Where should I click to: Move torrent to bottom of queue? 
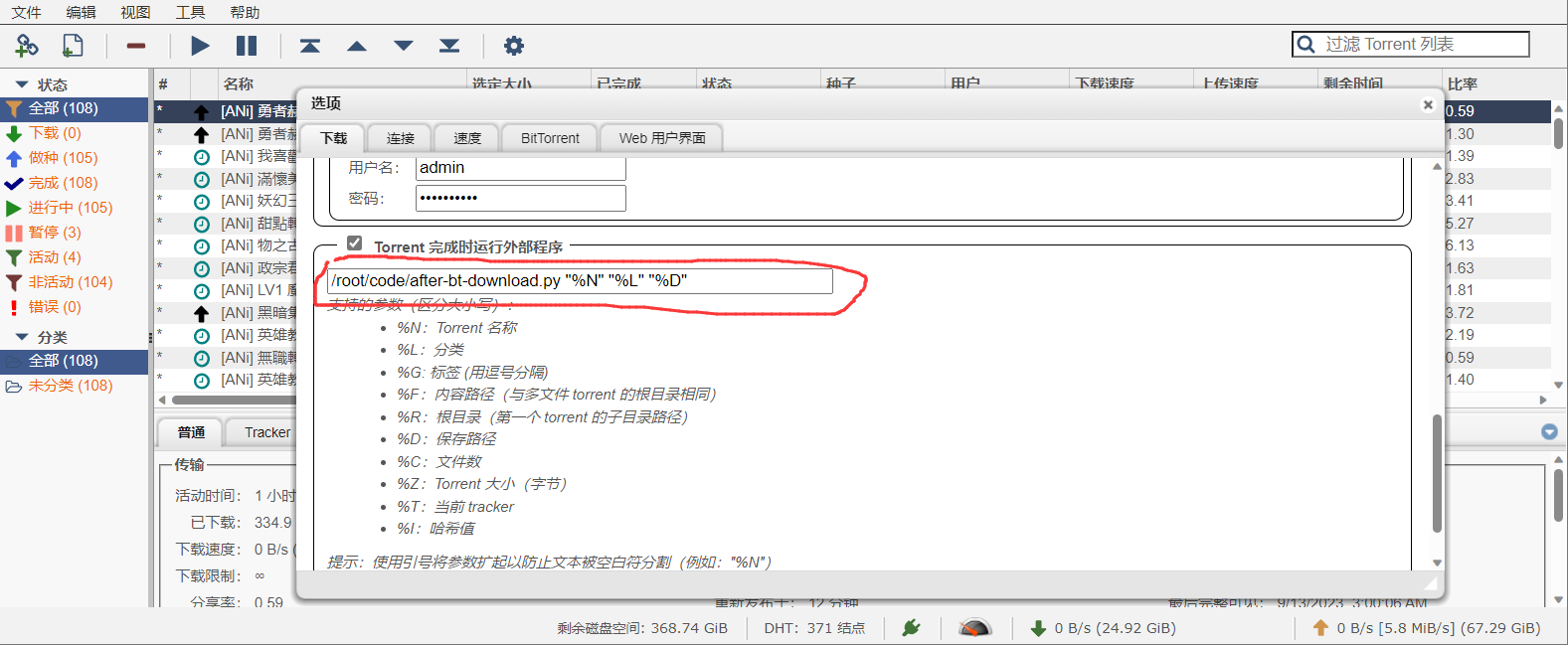[x=449, y=46]
